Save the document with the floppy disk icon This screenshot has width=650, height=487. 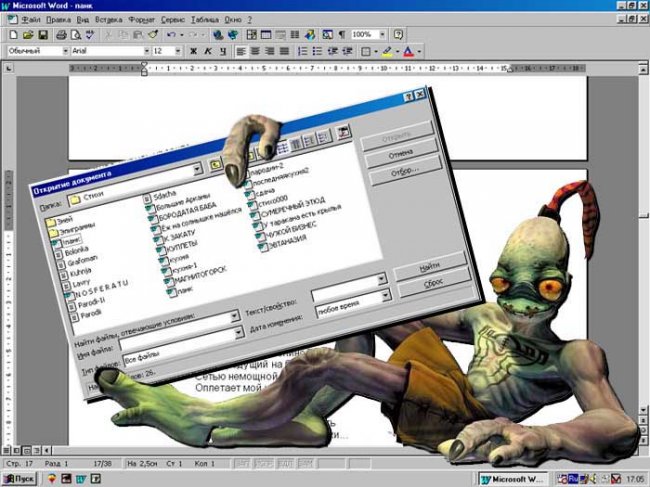coord(43,35)
